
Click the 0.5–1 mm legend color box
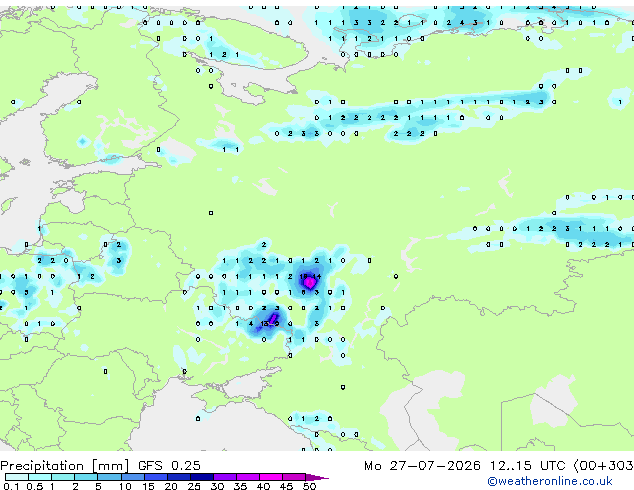[x=40, y=477]
